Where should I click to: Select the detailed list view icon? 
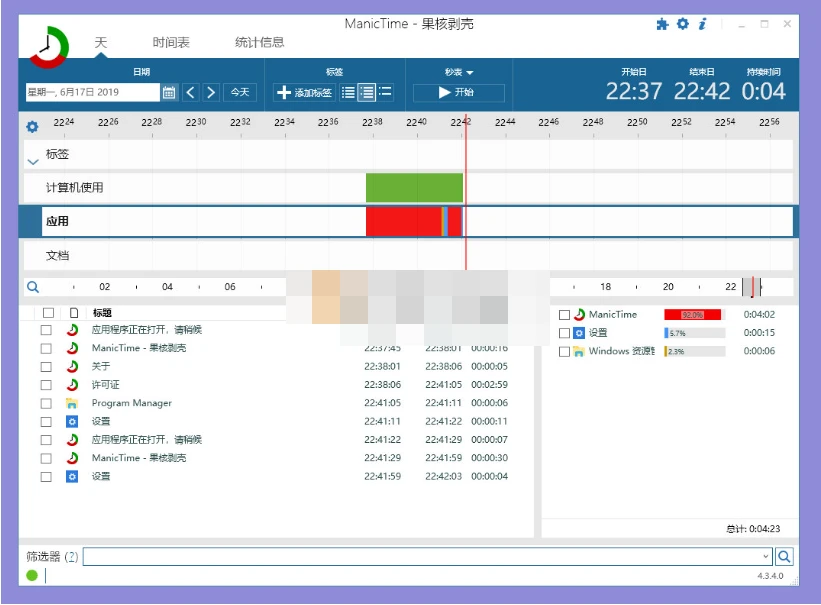point(364,92)
